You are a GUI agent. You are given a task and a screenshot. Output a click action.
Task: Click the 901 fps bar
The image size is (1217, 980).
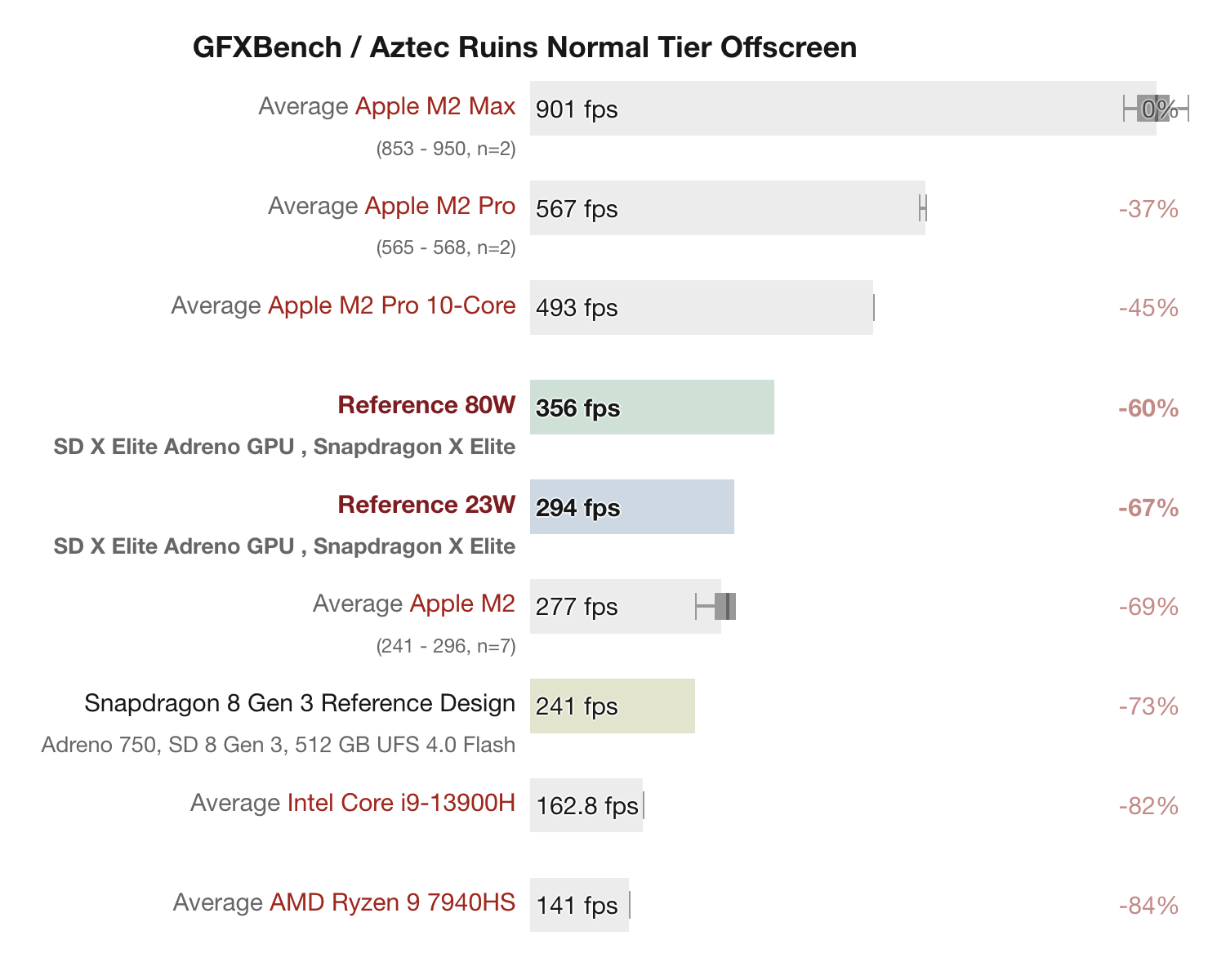(843, 108)
